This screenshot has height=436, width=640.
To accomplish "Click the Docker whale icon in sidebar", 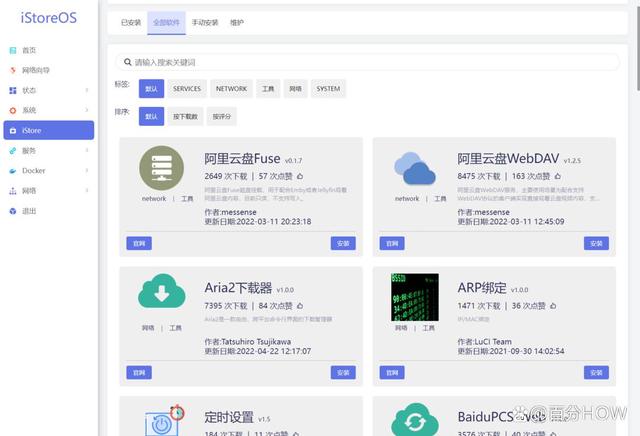I will [x=13, y=171].
